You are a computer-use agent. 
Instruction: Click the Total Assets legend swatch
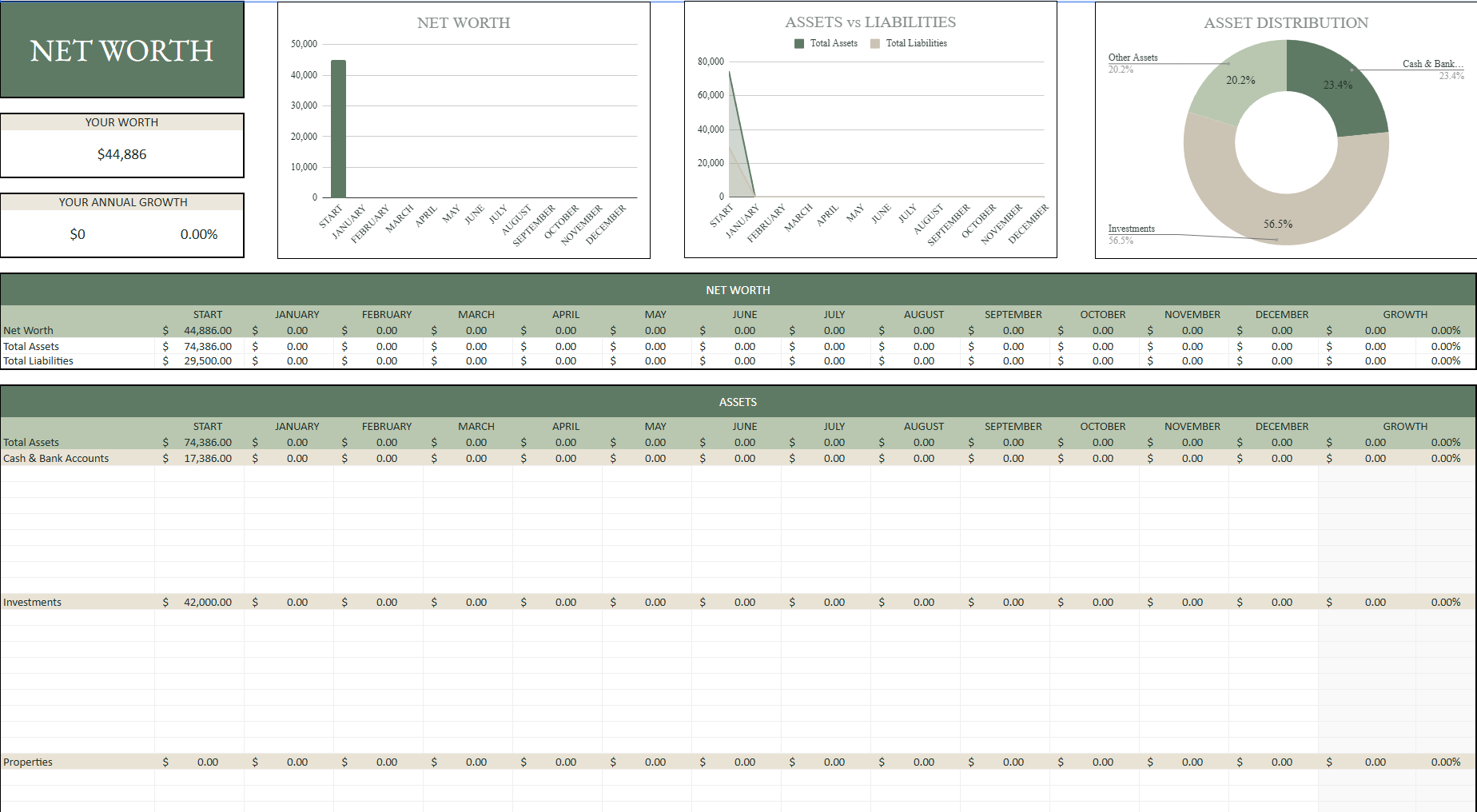[799, 44]
